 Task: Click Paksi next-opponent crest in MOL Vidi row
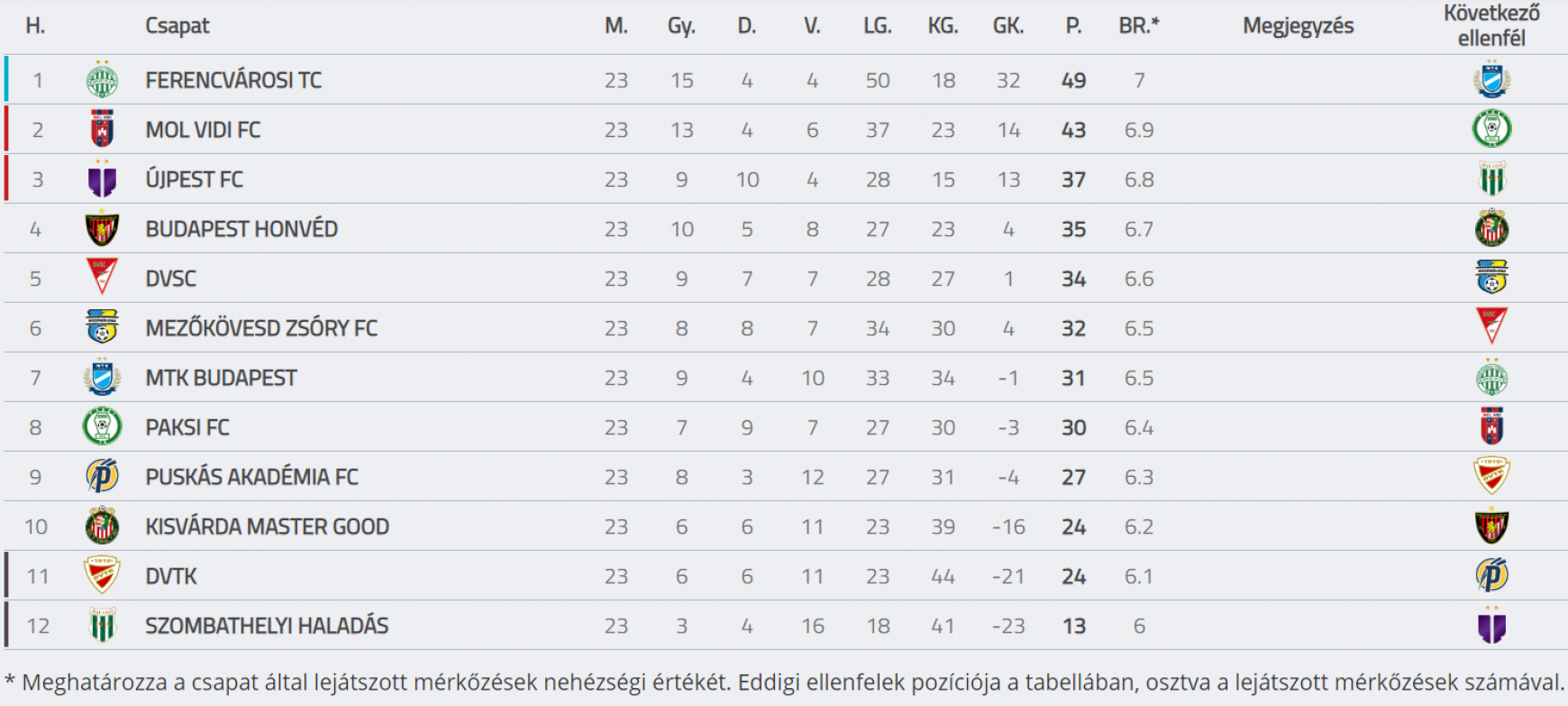(1491, 129)
